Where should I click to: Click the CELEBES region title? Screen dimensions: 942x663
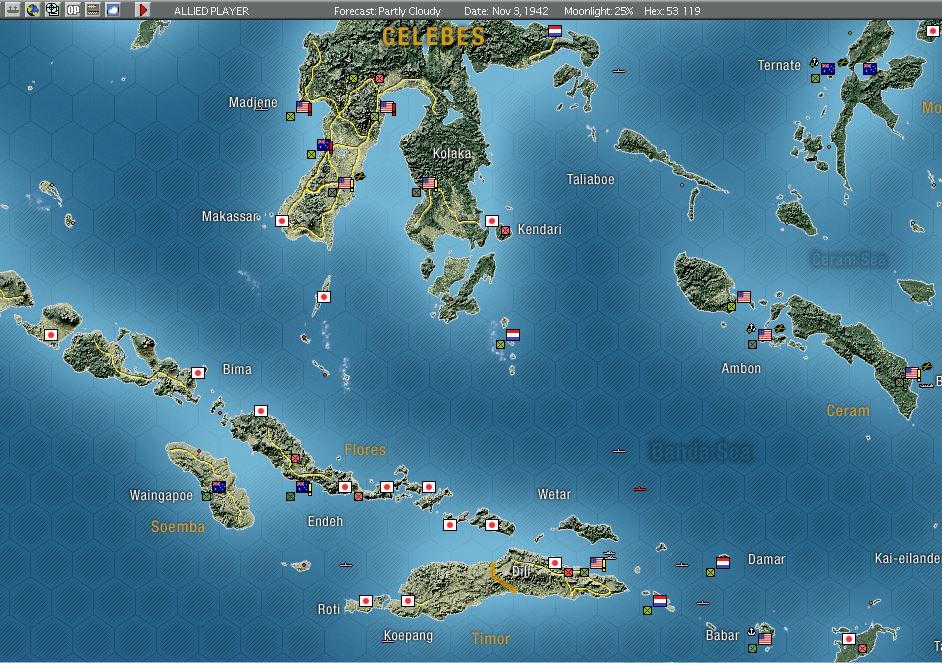click(x=433, y=37)
